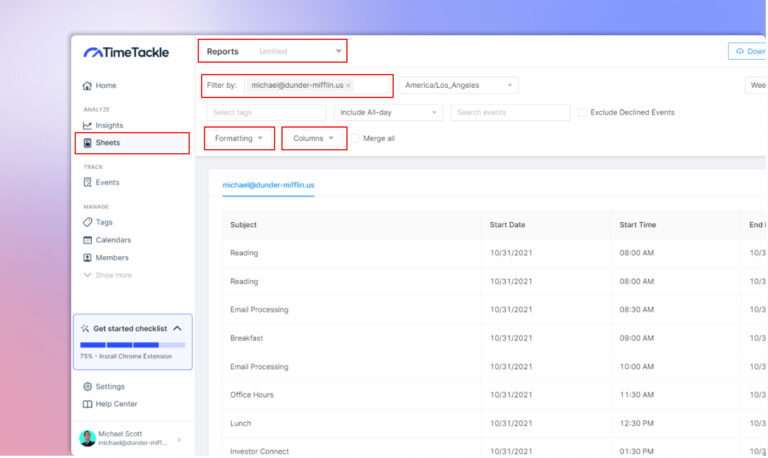Click the Install Chrome Extension text
Image resolution: width=768 pixels, height=458 pixels.
[136, 357]
